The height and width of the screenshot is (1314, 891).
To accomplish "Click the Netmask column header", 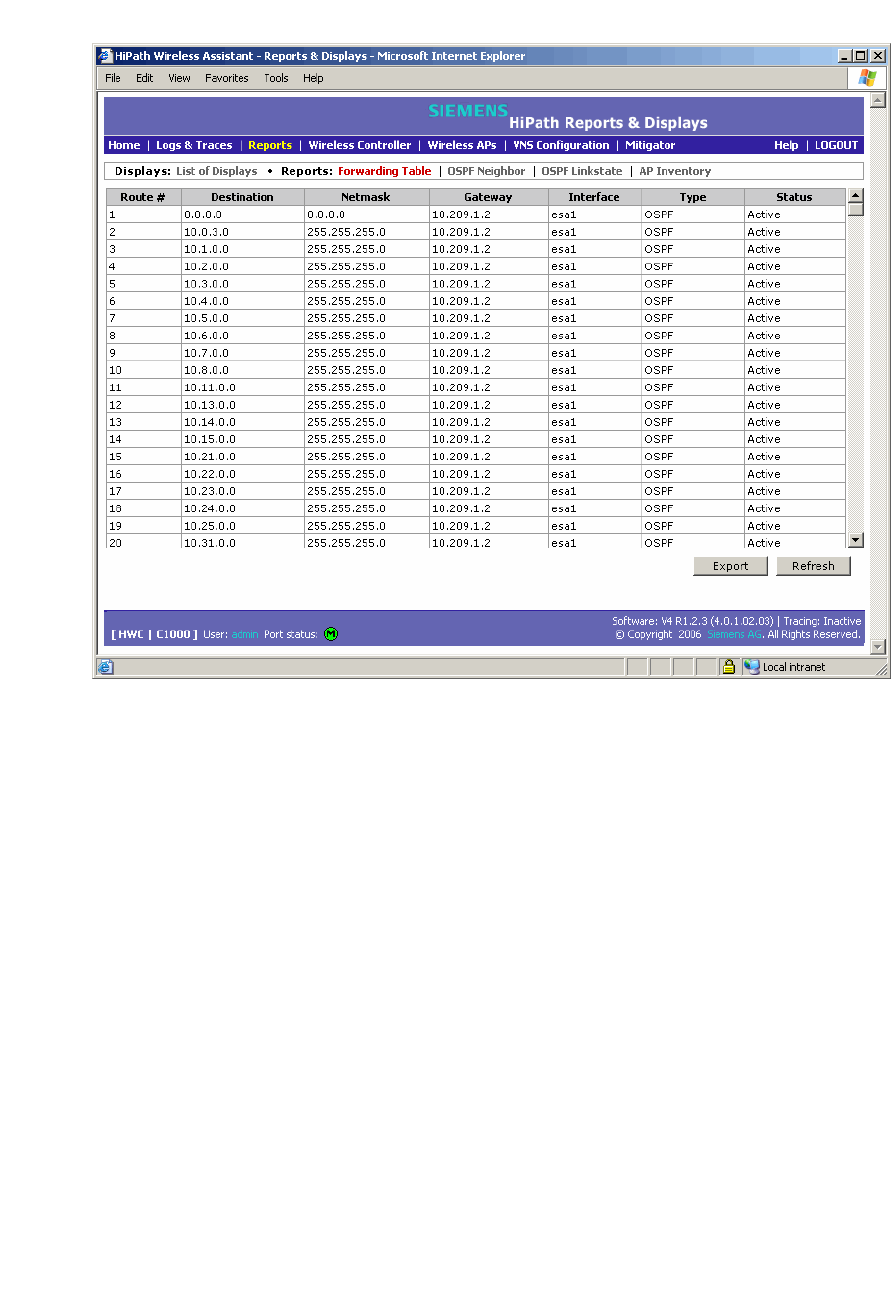I will (x=366, y=197).
